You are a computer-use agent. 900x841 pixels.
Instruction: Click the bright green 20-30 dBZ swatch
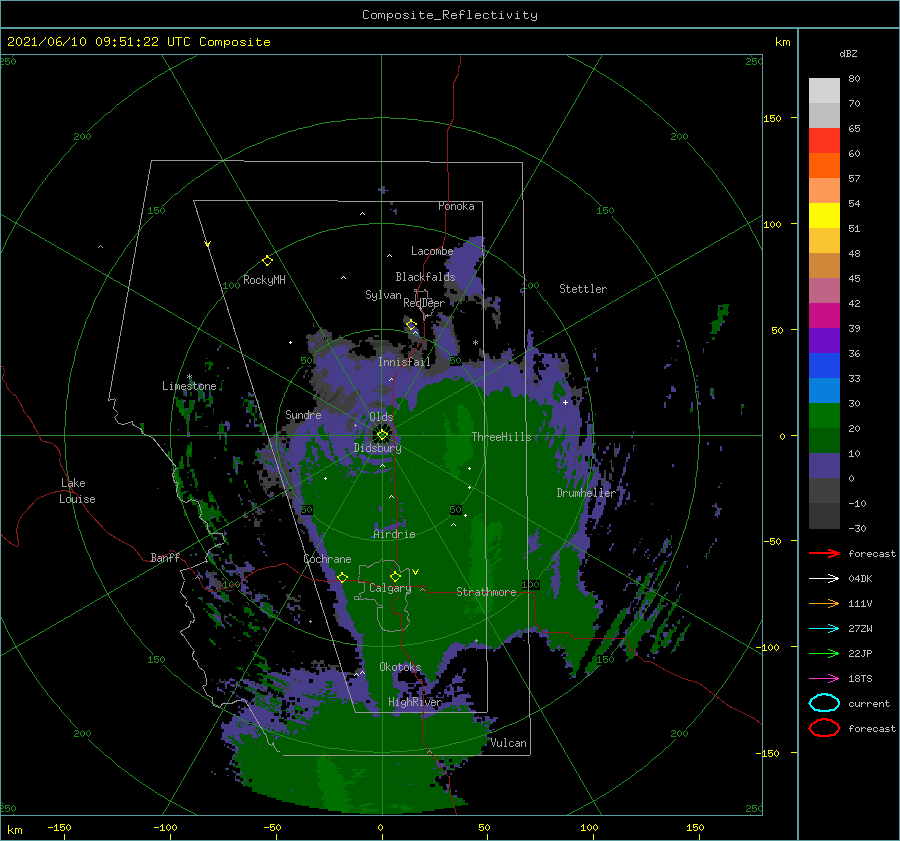(824, 415)
